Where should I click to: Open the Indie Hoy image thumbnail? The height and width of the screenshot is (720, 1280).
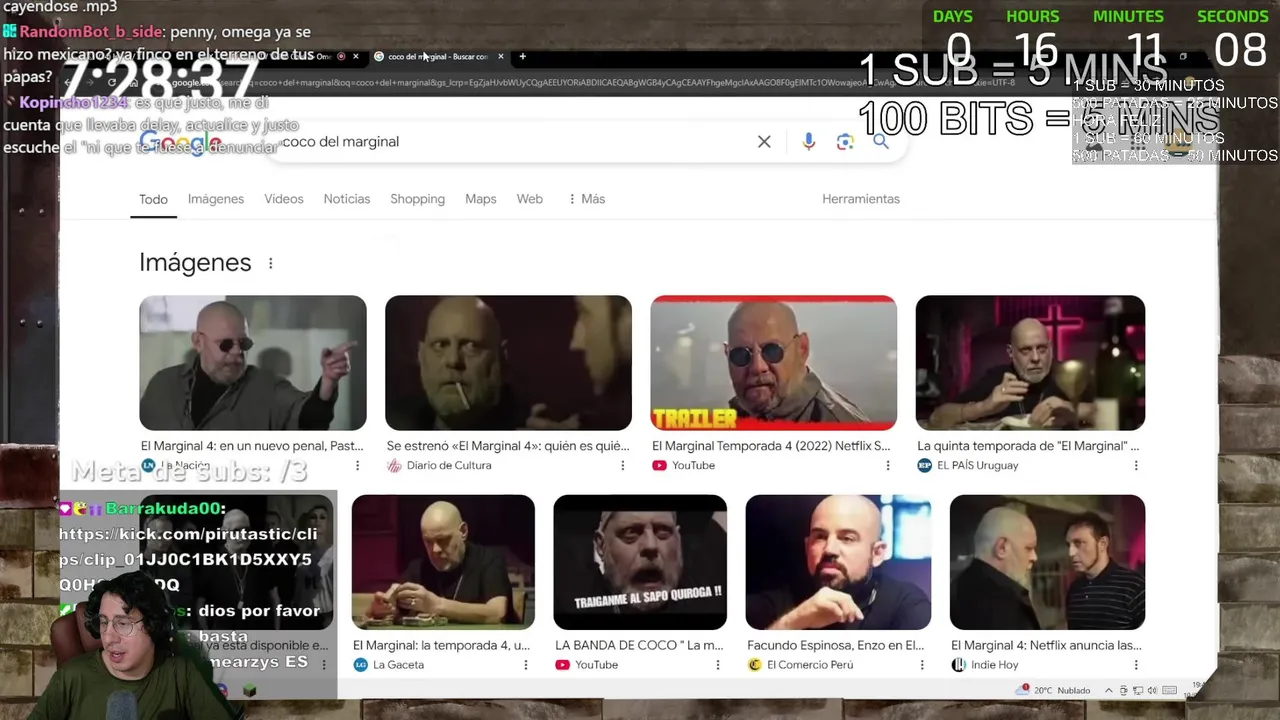1047,562
